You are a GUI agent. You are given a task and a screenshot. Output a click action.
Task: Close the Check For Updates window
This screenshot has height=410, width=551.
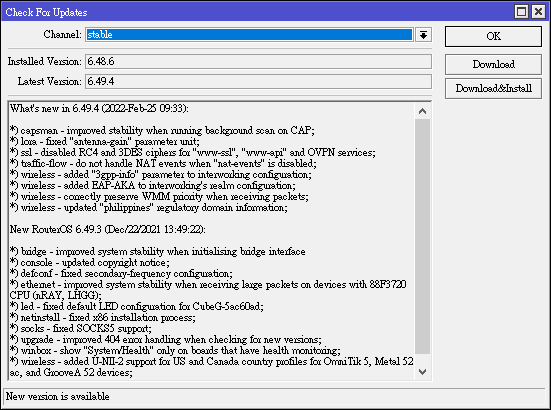click(538, 12)
